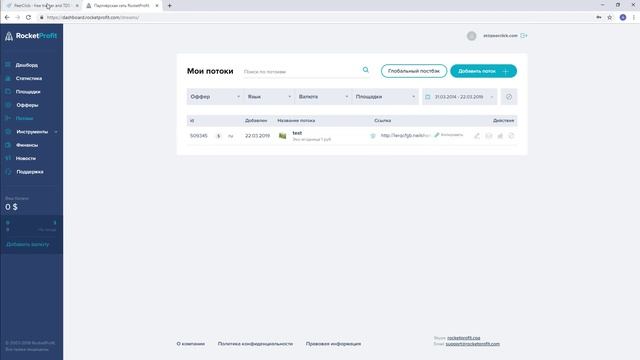
Task: Select the Потоки sidebar item
Action: tap(24, 118)
